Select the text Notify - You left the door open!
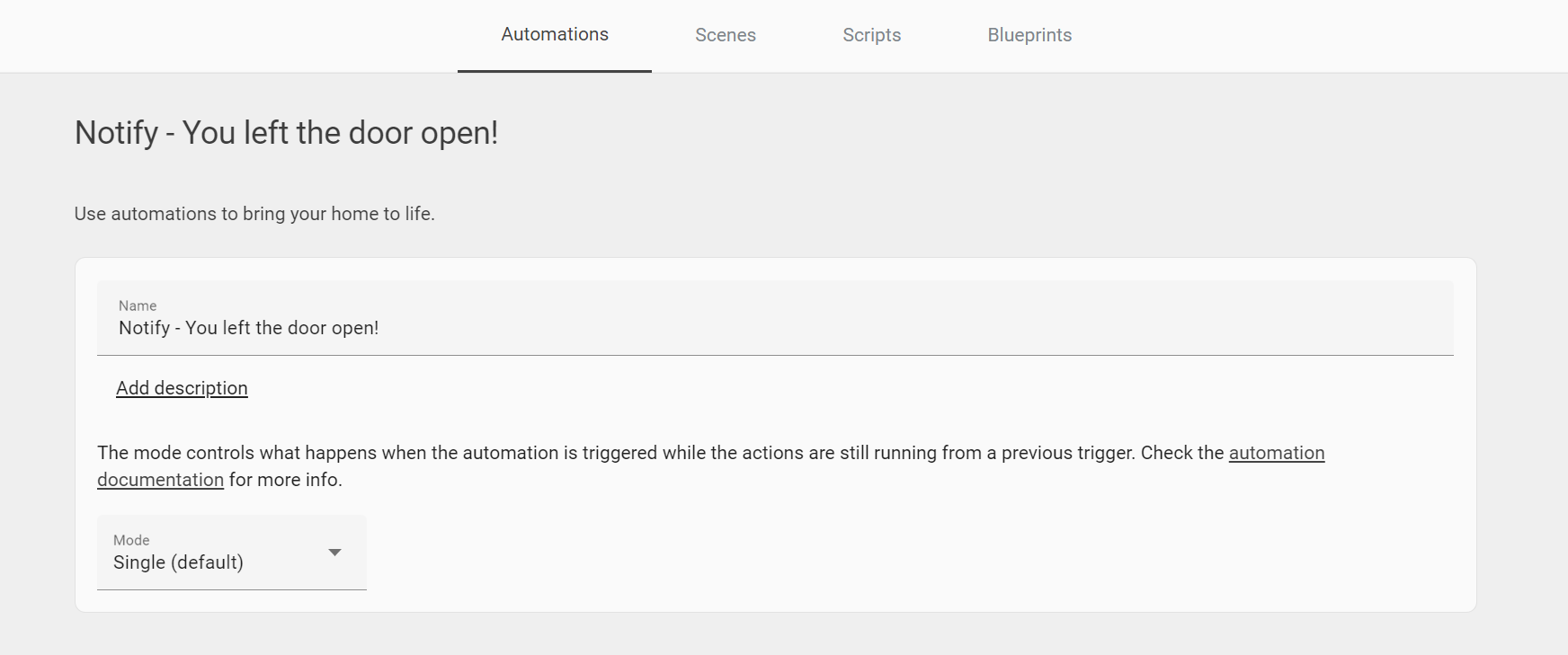This screenshot has height=655, width=1568. 248,327
